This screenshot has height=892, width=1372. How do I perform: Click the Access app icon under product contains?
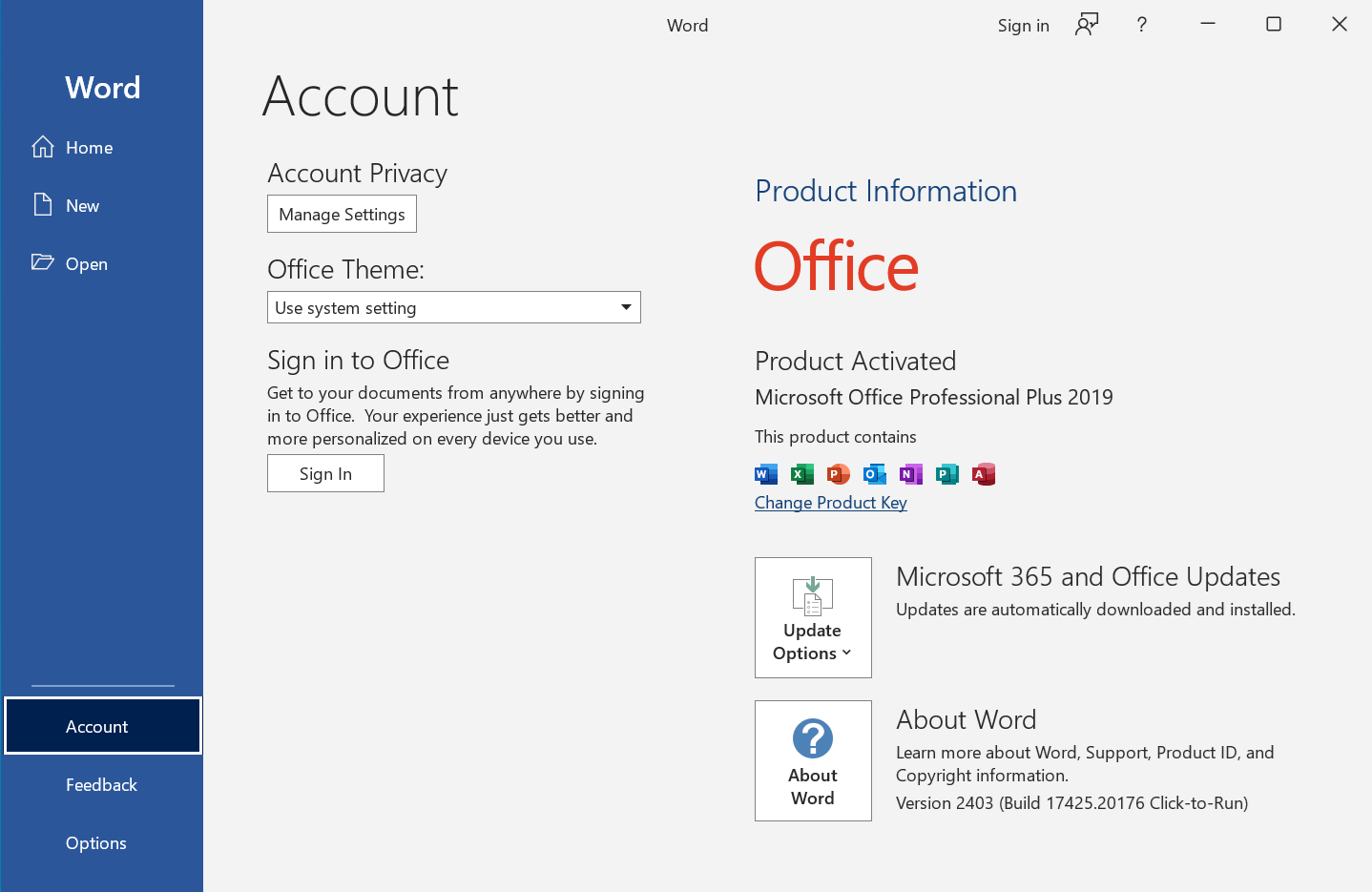click(x=984, y=474)
